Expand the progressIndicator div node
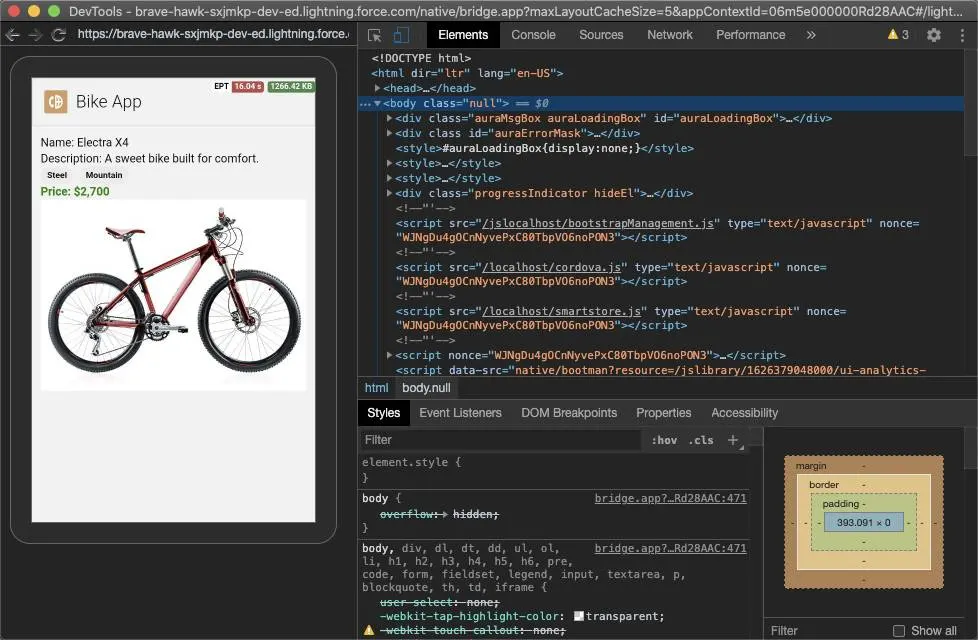Image resolution: width=978 pixels, height=640 pixels. tap(389, 193)
